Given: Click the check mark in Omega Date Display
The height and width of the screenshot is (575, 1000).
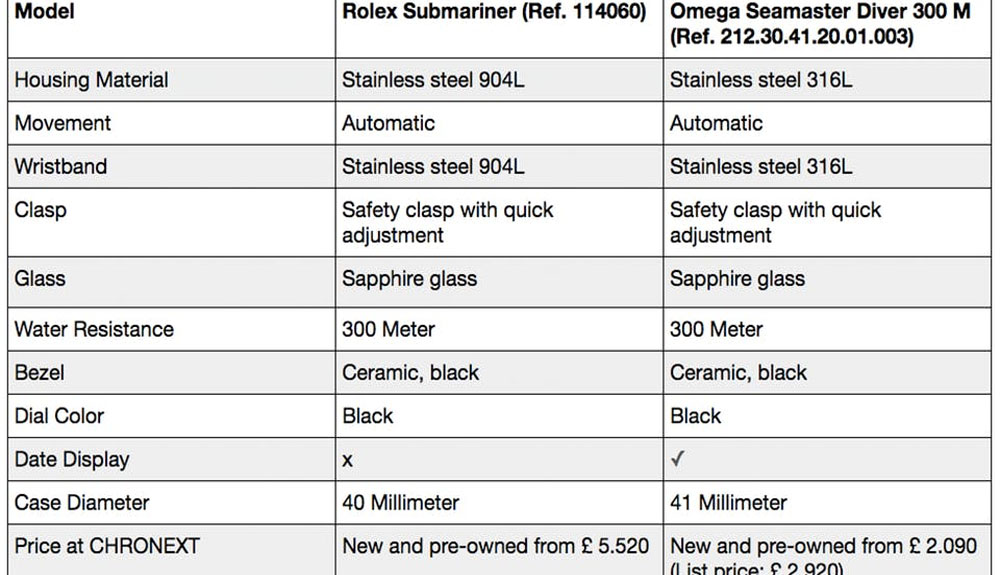Looking at the screenshot, I should pyautogui.click(x=677, y=460).
